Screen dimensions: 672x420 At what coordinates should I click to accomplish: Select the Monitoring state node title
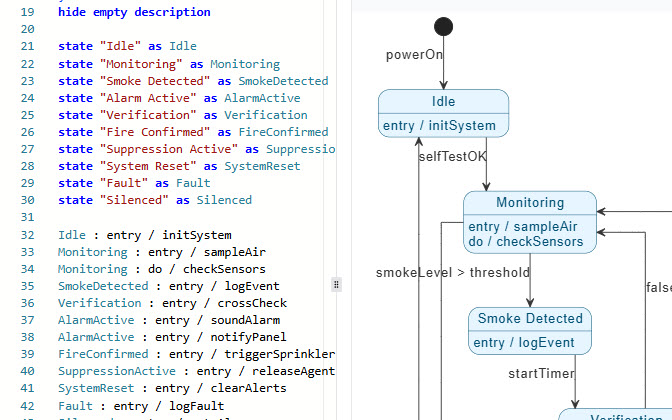click(530, 202)
